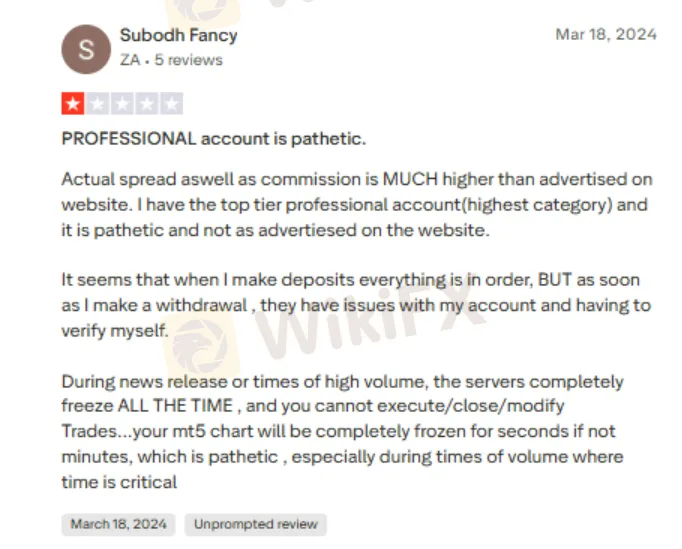Click the watermark emblem near "verify myself"
This screenshot has height=549, width=682.
(x=194, y=340)
